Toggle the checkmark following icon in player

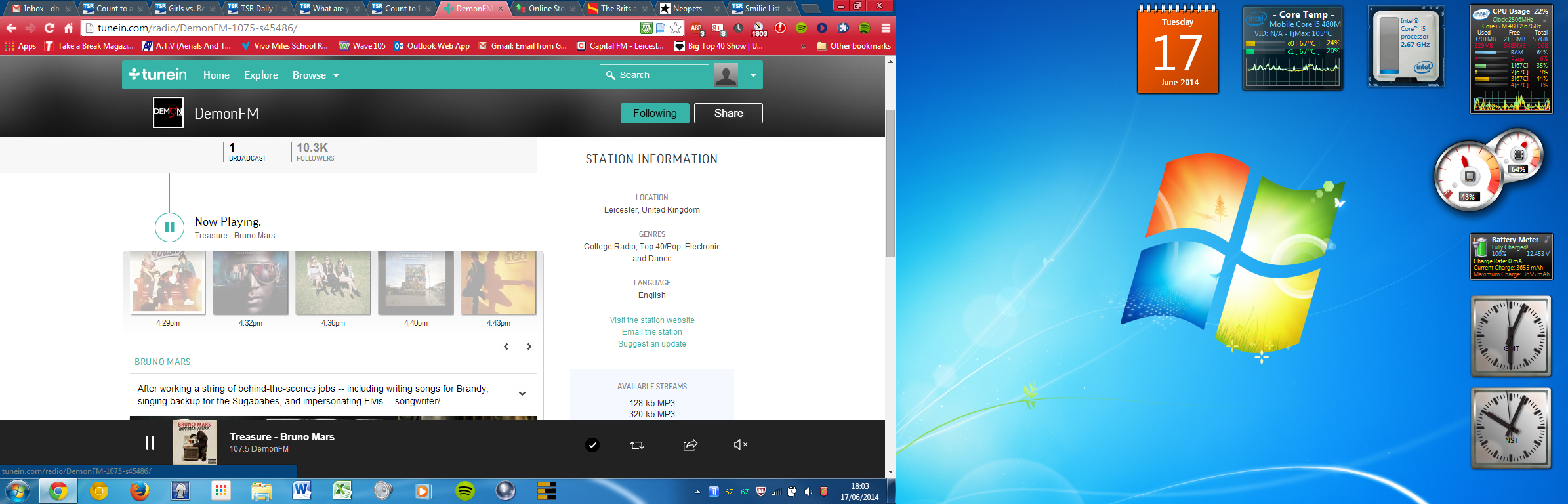[592, 445]
